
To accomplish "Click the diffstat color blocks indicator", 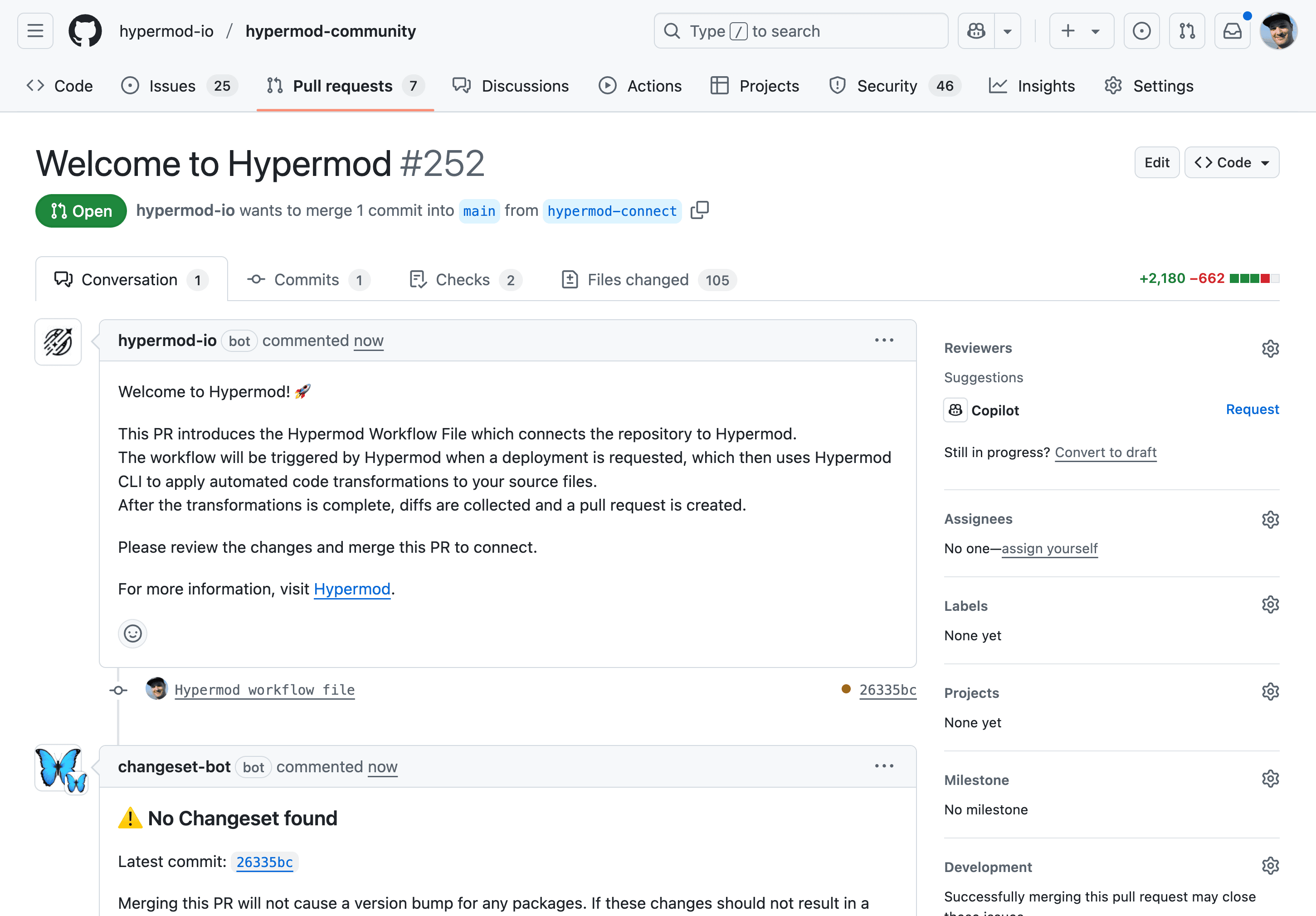I will tap(1254, 278).
